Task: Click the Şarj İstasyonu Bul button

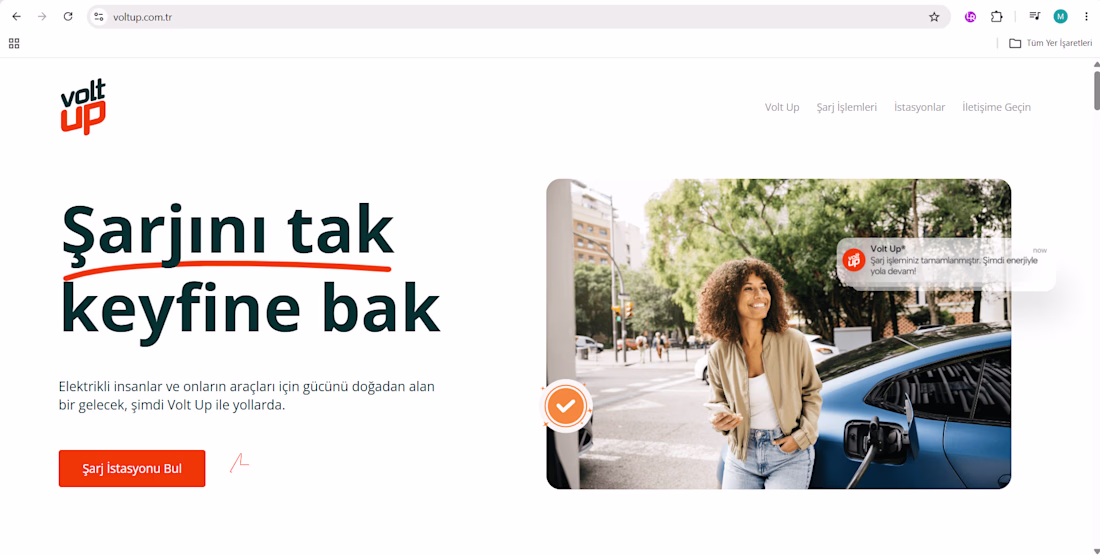Action: pos(132,468)
